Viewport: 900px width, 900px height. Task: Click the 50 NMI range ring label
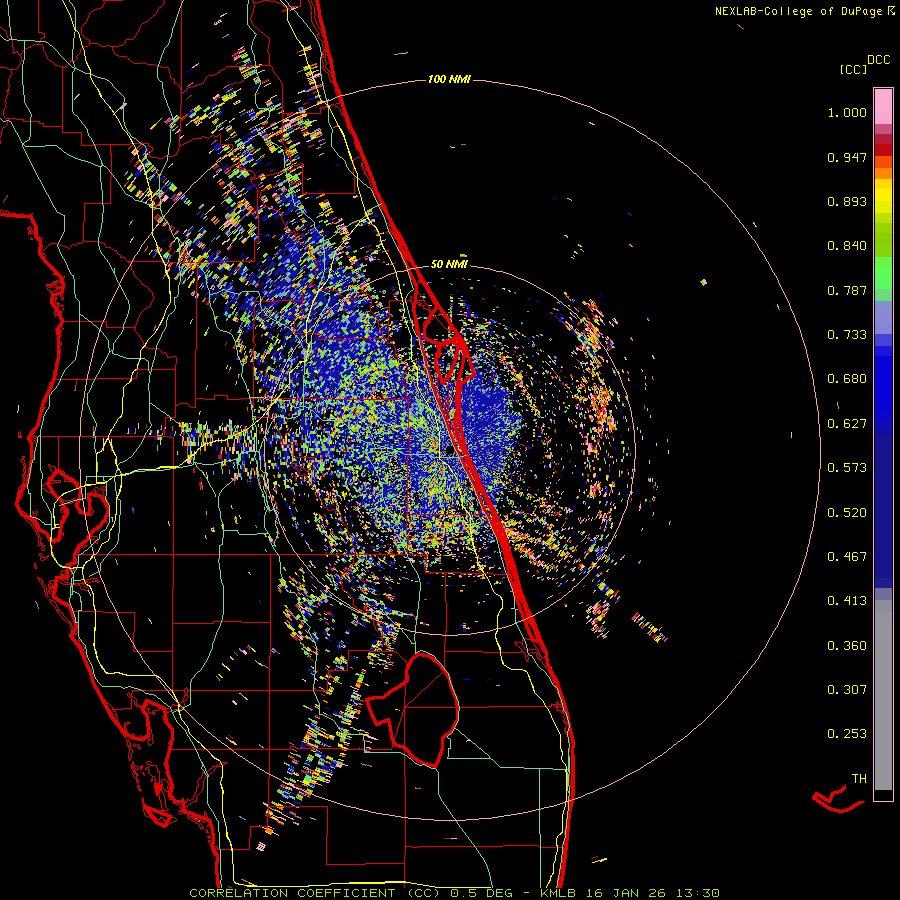[449, 264]
